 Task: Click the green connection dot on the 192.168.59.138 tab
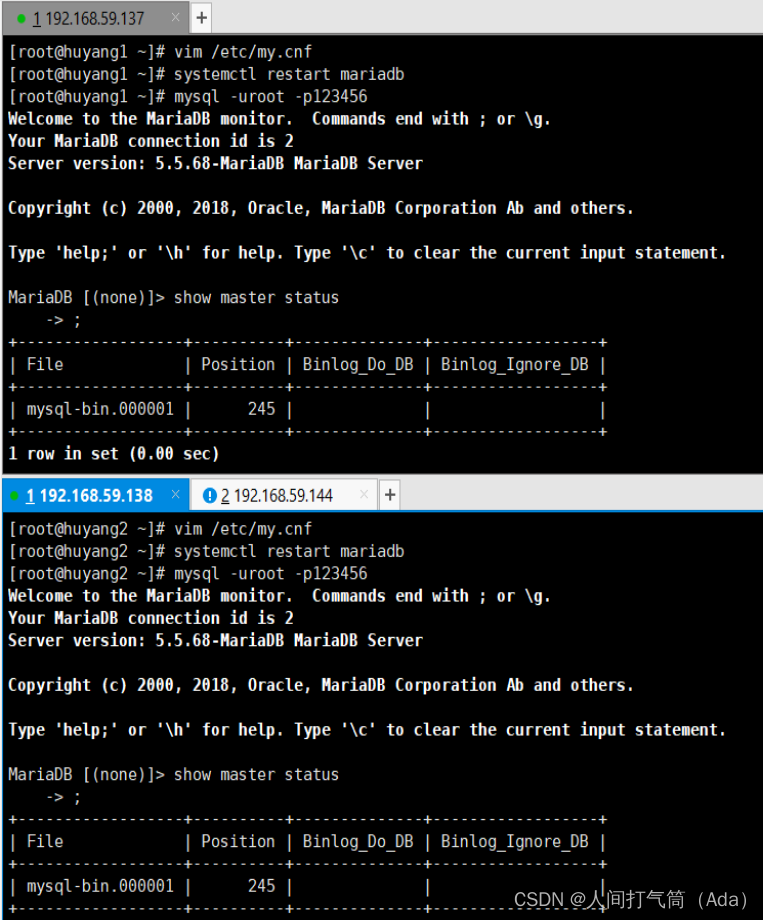[x=15, y=494]
